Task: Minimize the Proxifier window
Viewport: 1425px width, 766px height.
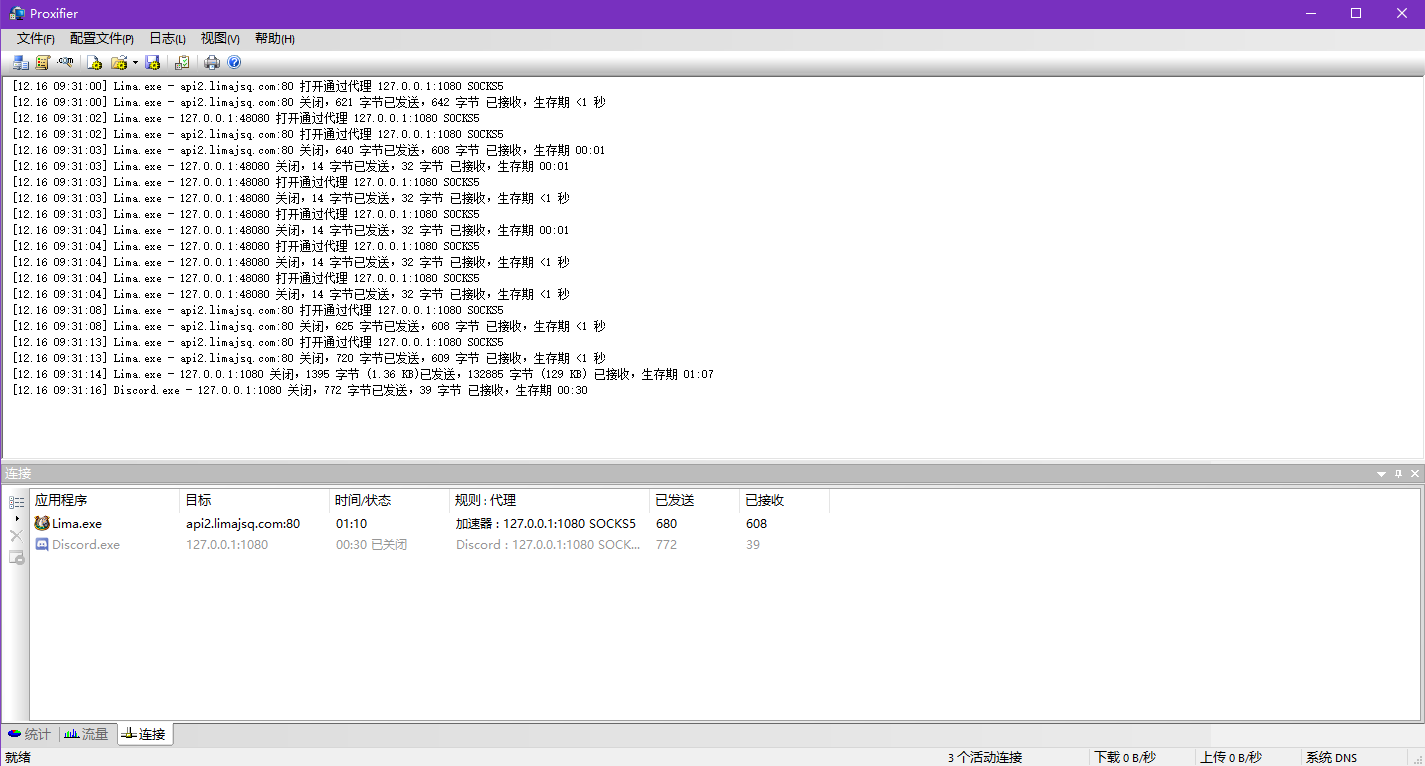Action: 1310,13
